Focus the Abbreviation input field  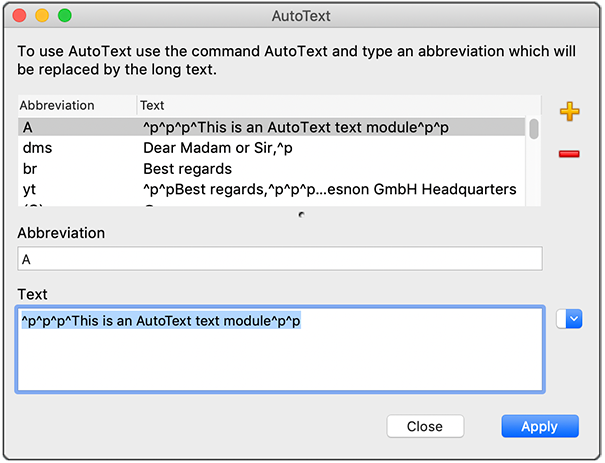coord(280,259)
